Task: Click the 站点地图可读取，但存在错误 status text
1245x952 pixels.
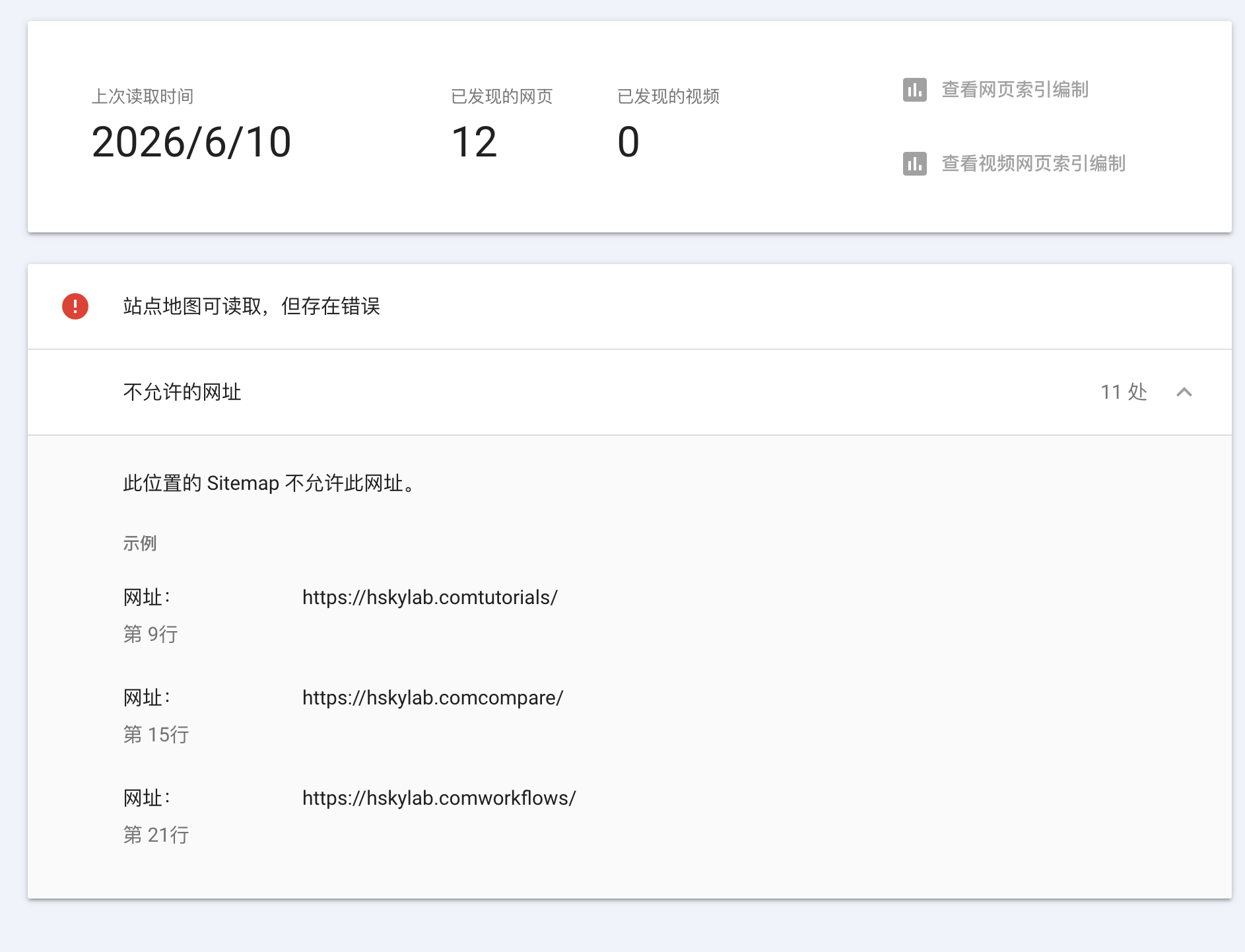Action: pyautogui.click(x=252, y=306)
